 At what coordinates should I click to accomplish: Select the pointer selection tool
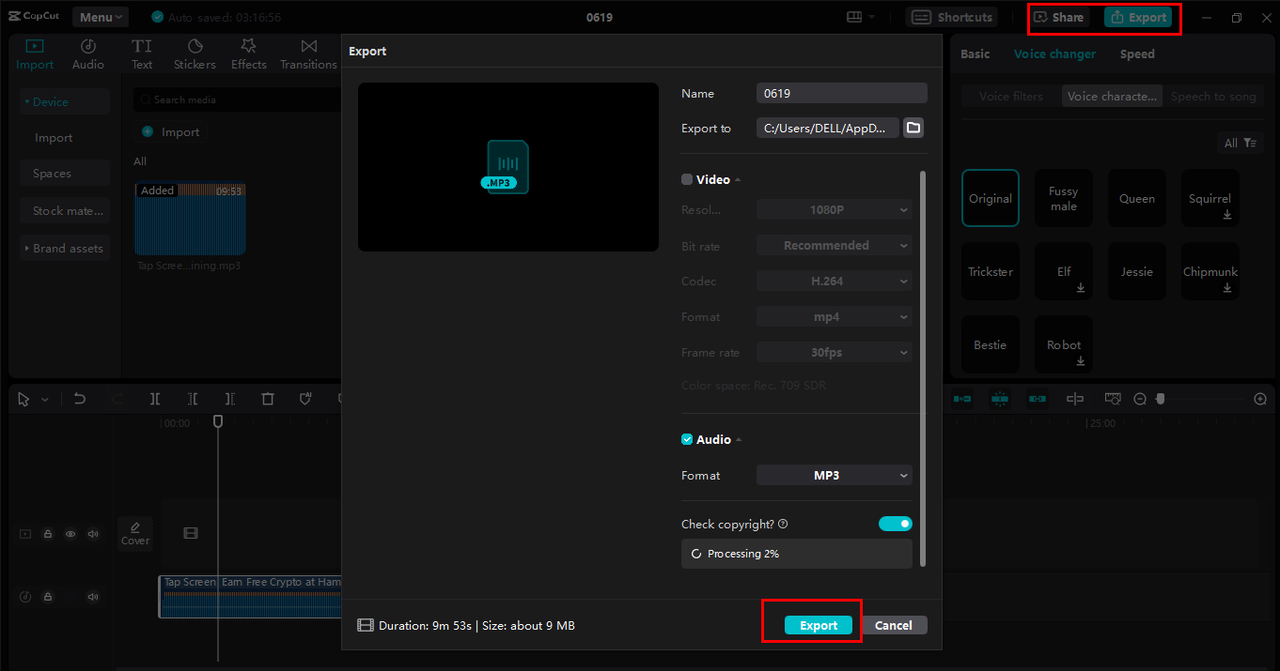pyautogui.click(x=24, y=399)
